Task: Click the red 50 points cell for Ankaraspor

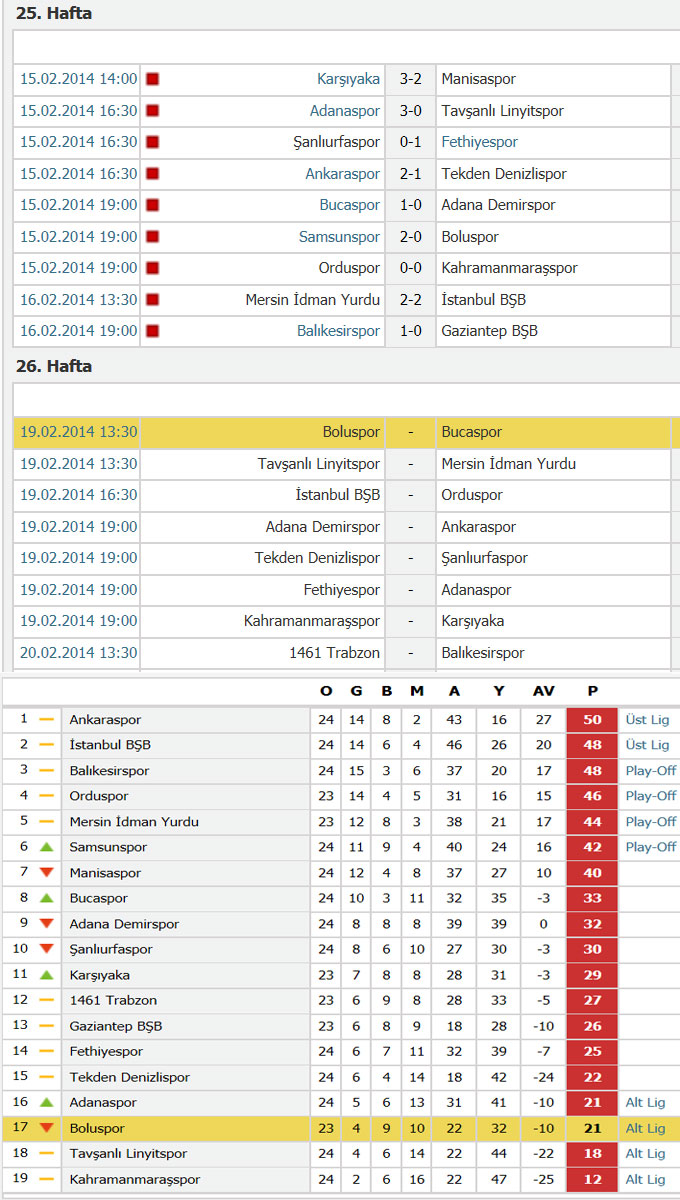Action: click(x=592, y=720)
